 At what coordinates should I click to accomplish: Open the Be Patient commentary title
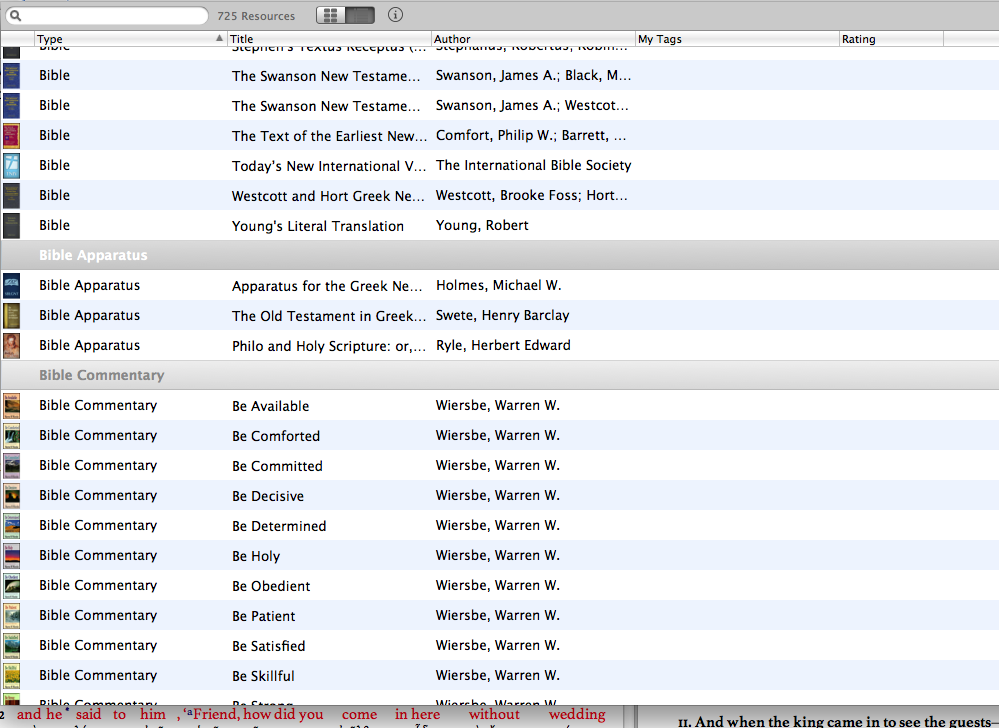[264, 616]
